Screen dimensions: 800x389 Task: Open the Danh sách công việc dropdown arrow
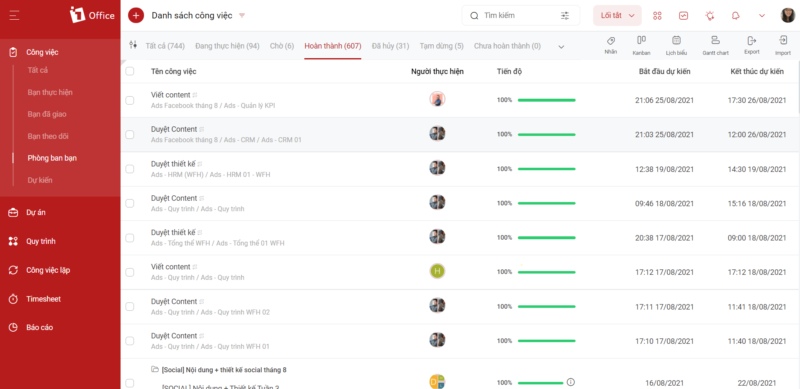(x=242, y=15)
